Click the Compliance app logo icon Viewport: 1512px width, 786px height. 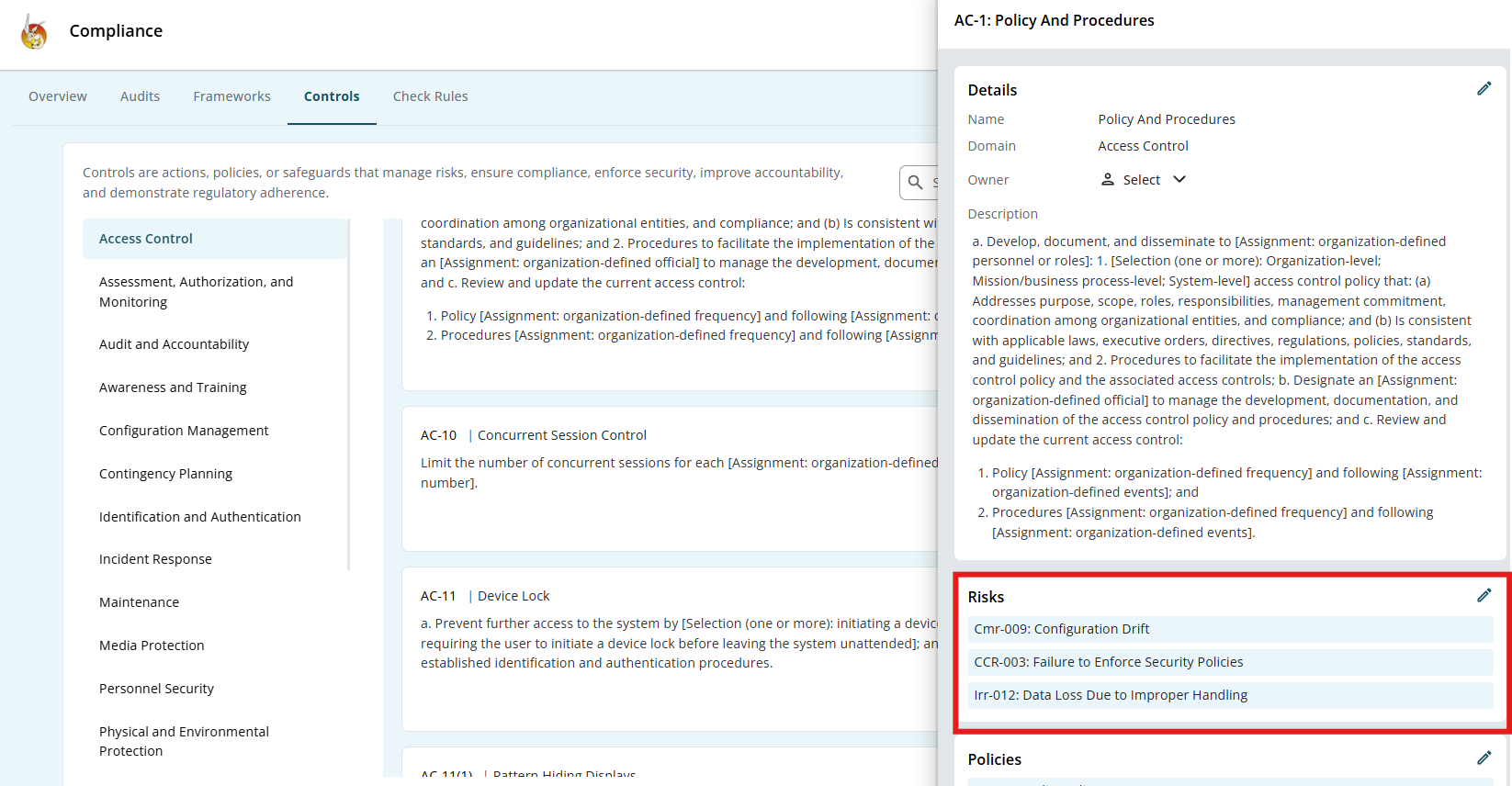coord(34,31)
